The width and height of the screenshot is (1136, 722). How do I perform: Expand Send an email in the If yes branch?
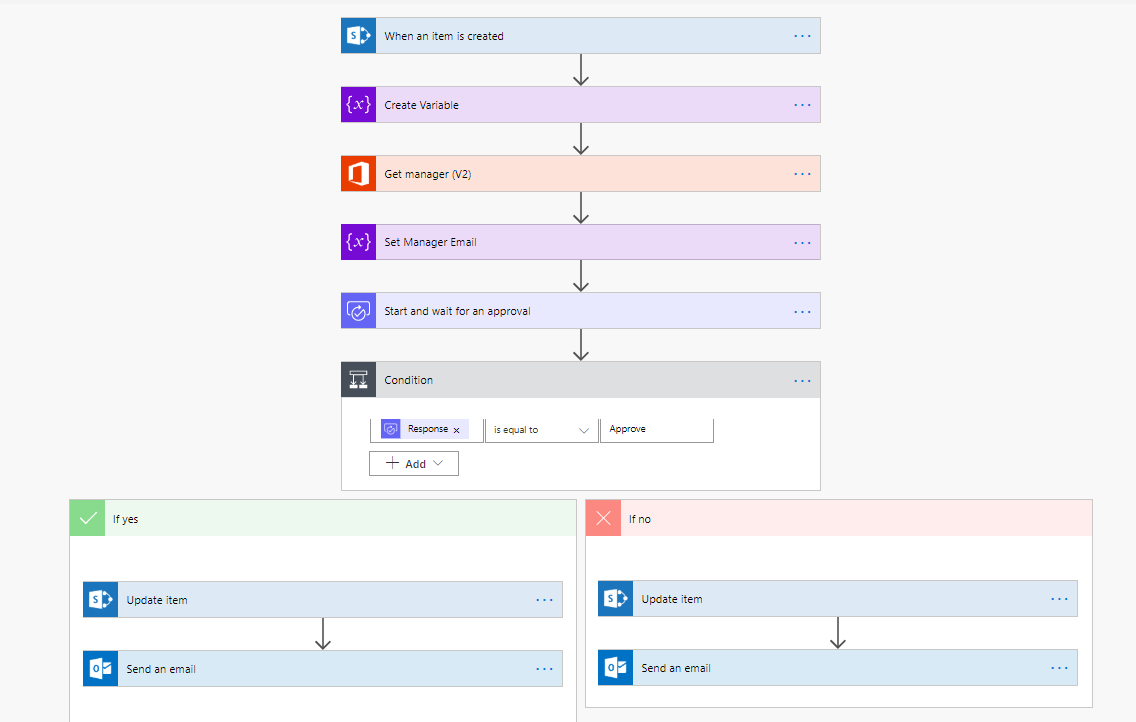coord(322,668)
